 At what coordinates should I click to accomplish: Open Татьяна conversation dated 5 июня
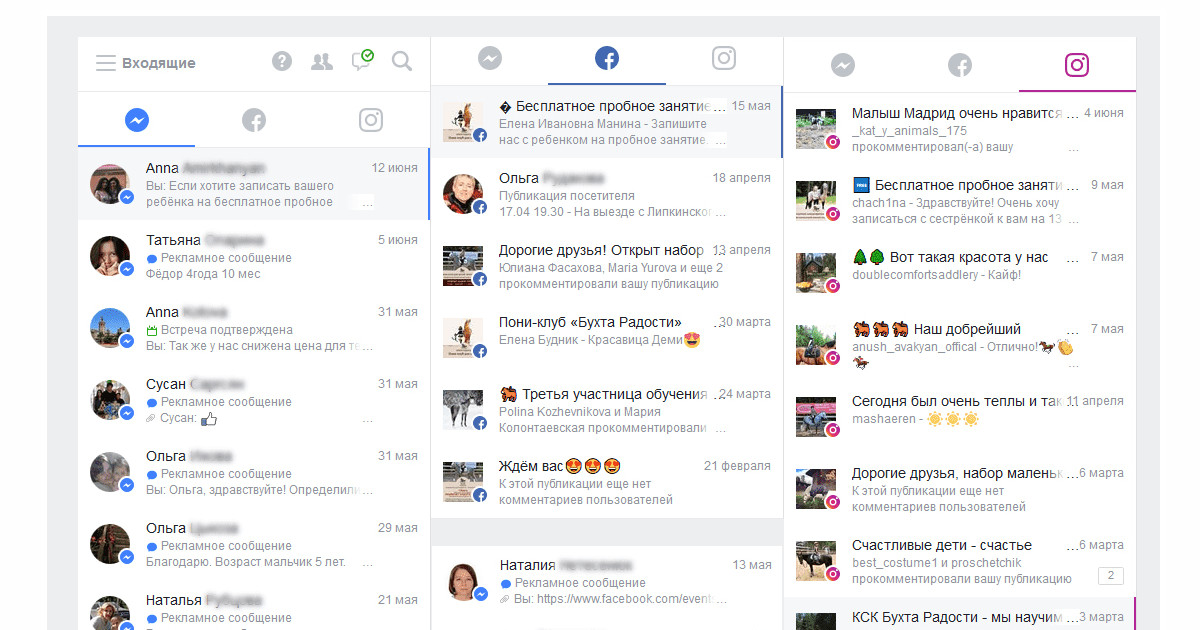(254, 257)
